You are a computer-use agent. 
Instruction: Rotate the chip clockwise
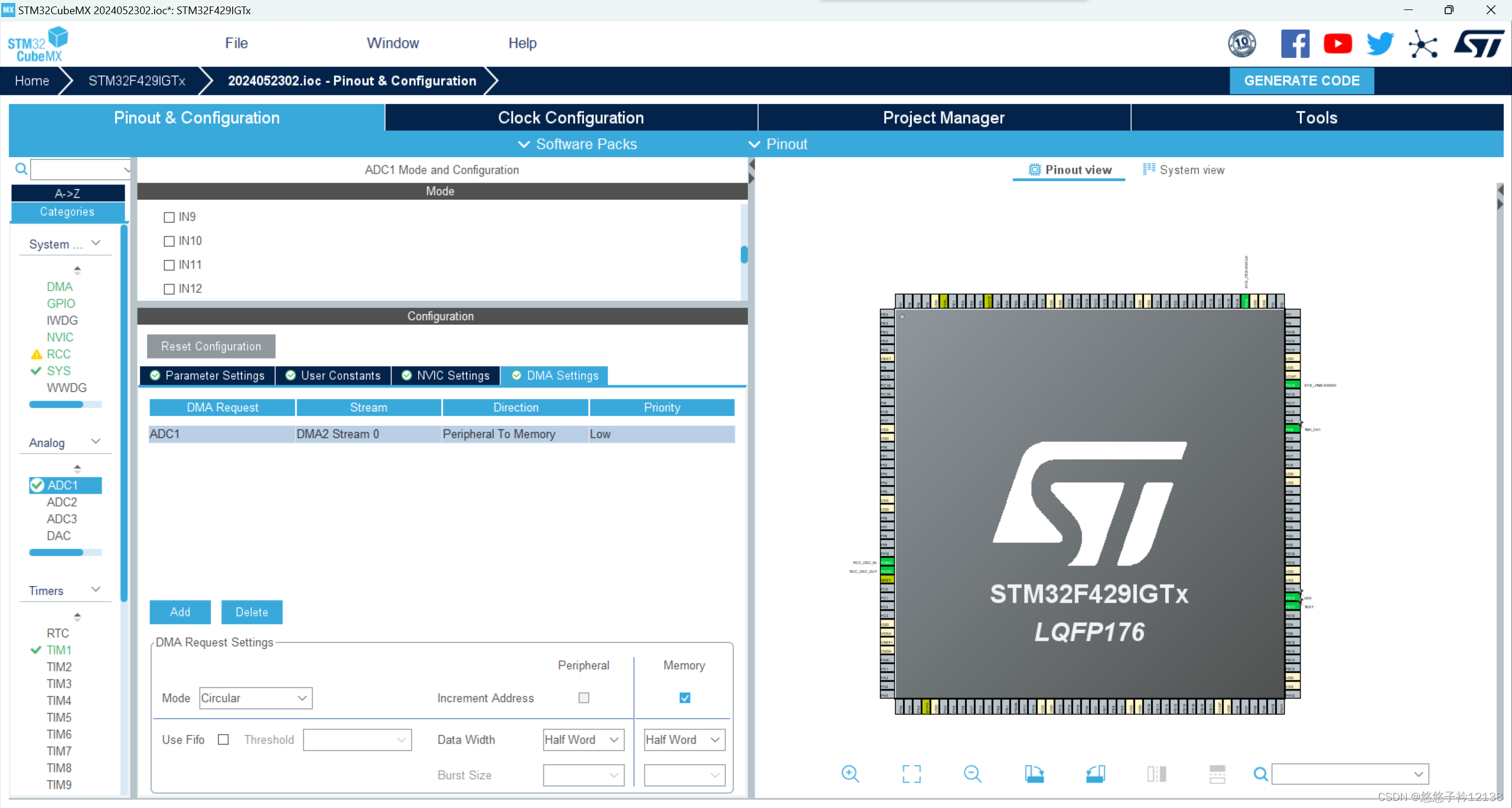1035,774
